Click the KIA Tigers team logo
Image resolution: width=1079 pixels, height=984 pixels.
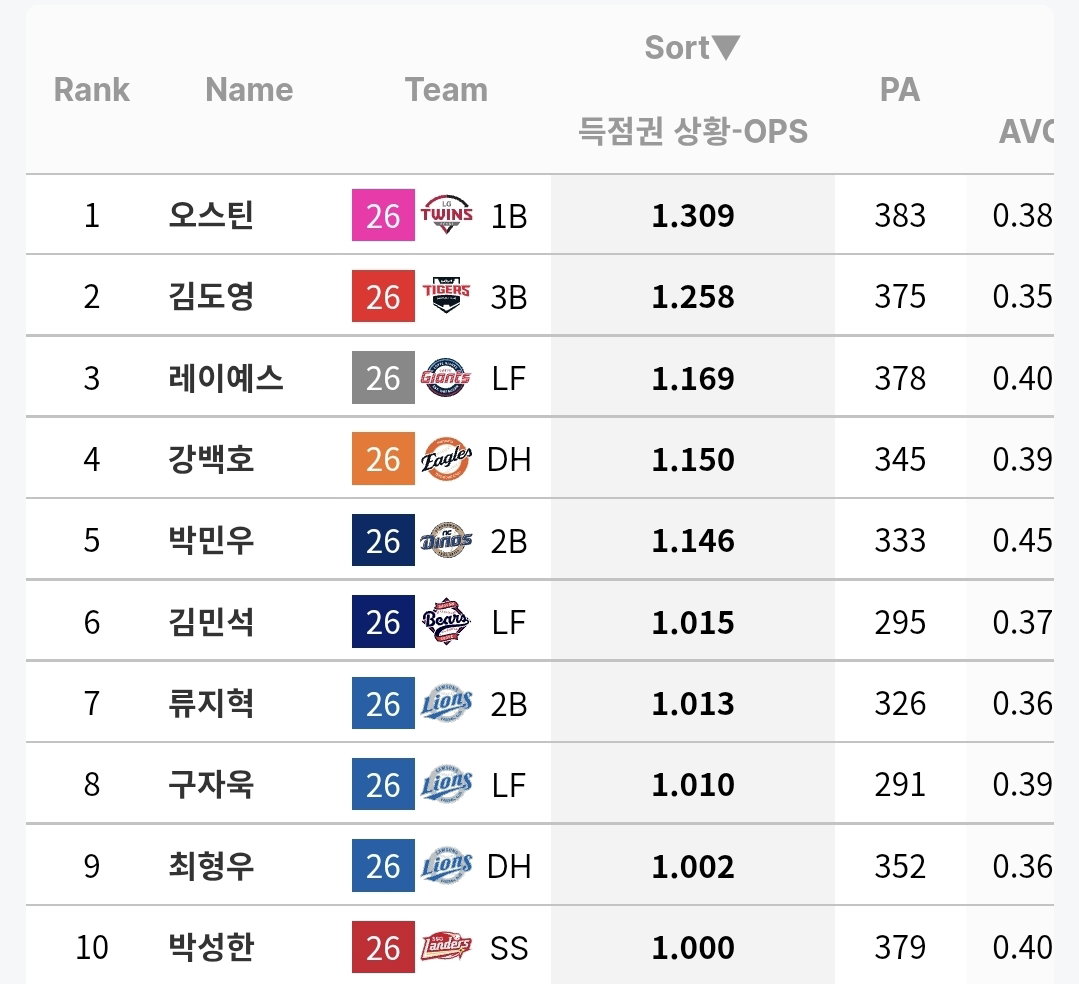pos(447,296)
